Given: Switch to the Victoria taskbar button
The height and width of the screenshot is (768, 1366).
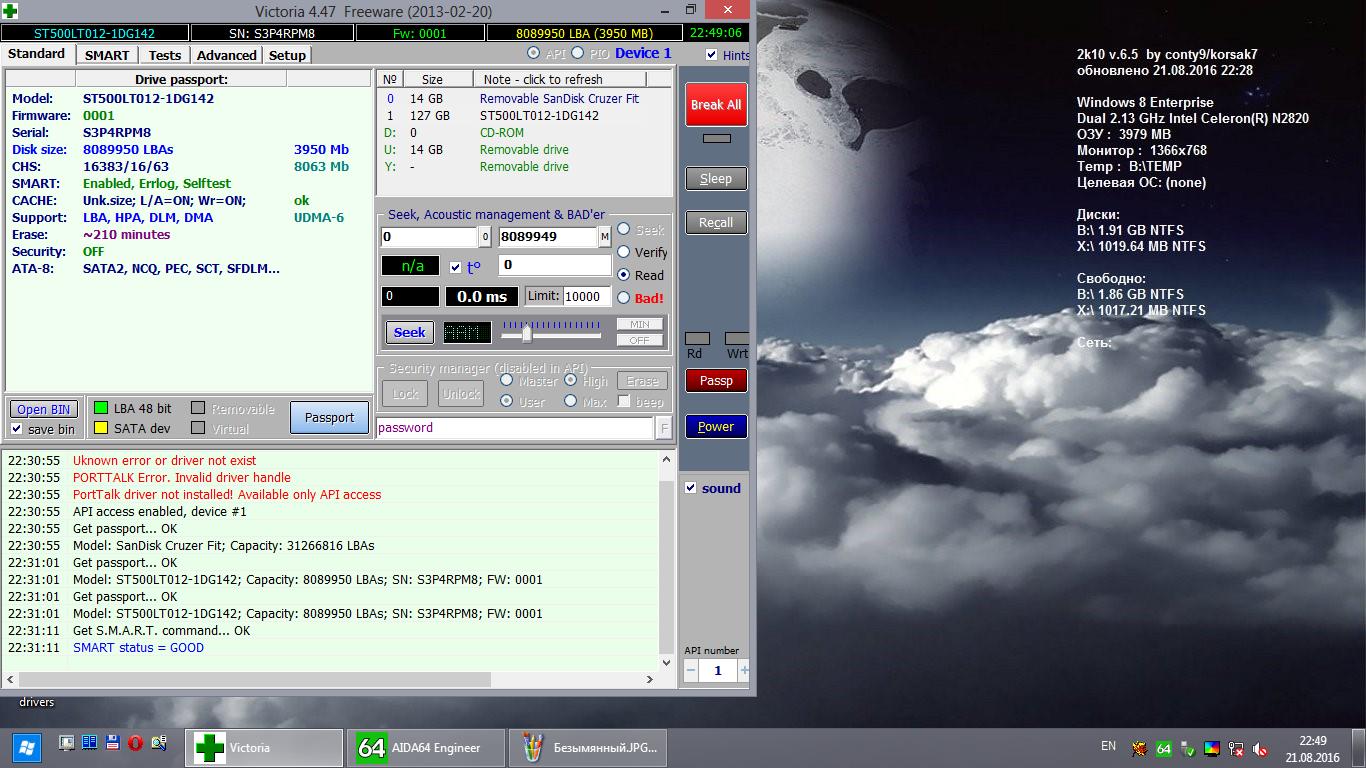Looking at the screenshot, I should (264, 748).
